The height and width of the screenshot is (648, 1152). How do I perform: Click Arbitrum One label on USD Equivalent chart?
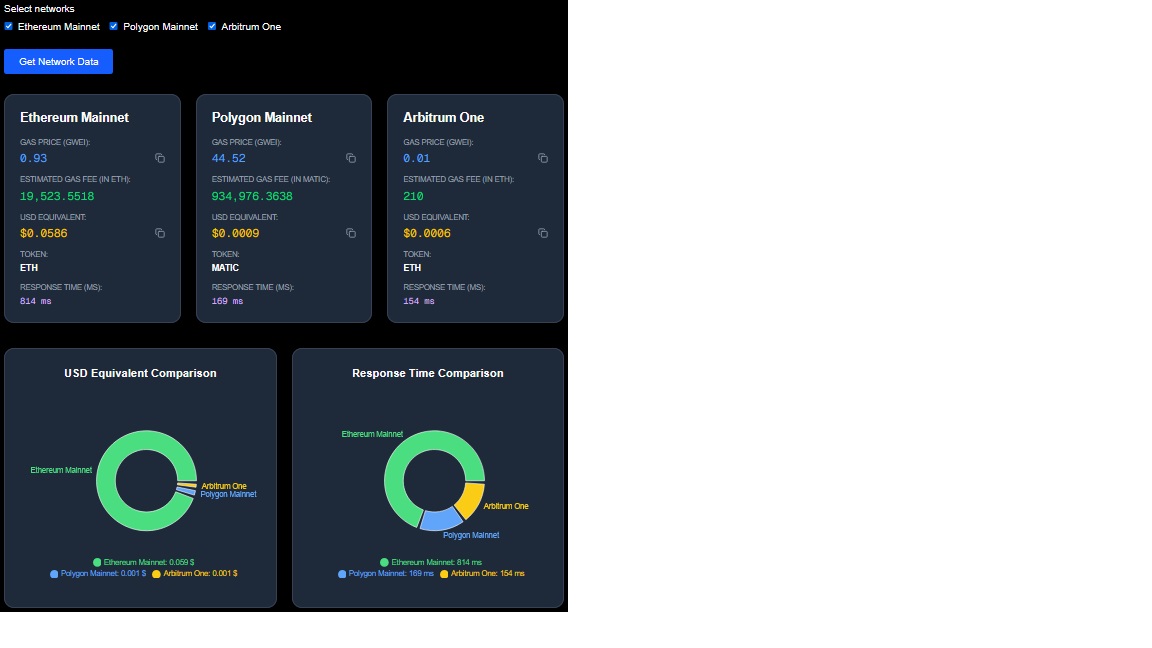point(224,486)
